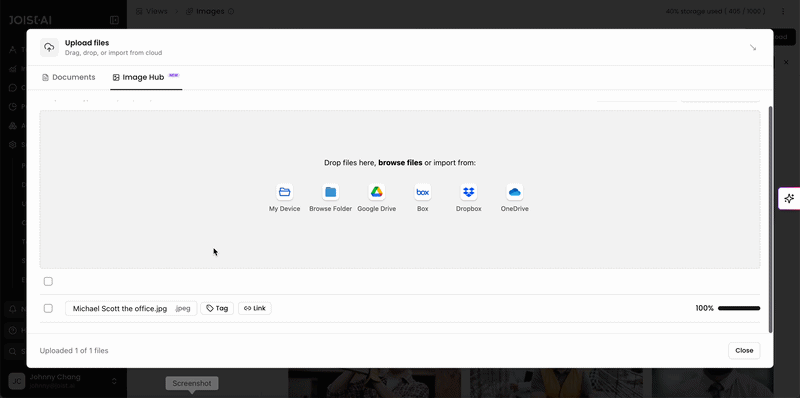The image size is (800, 398).
Task: Click the browse files link
Action: 401,163
